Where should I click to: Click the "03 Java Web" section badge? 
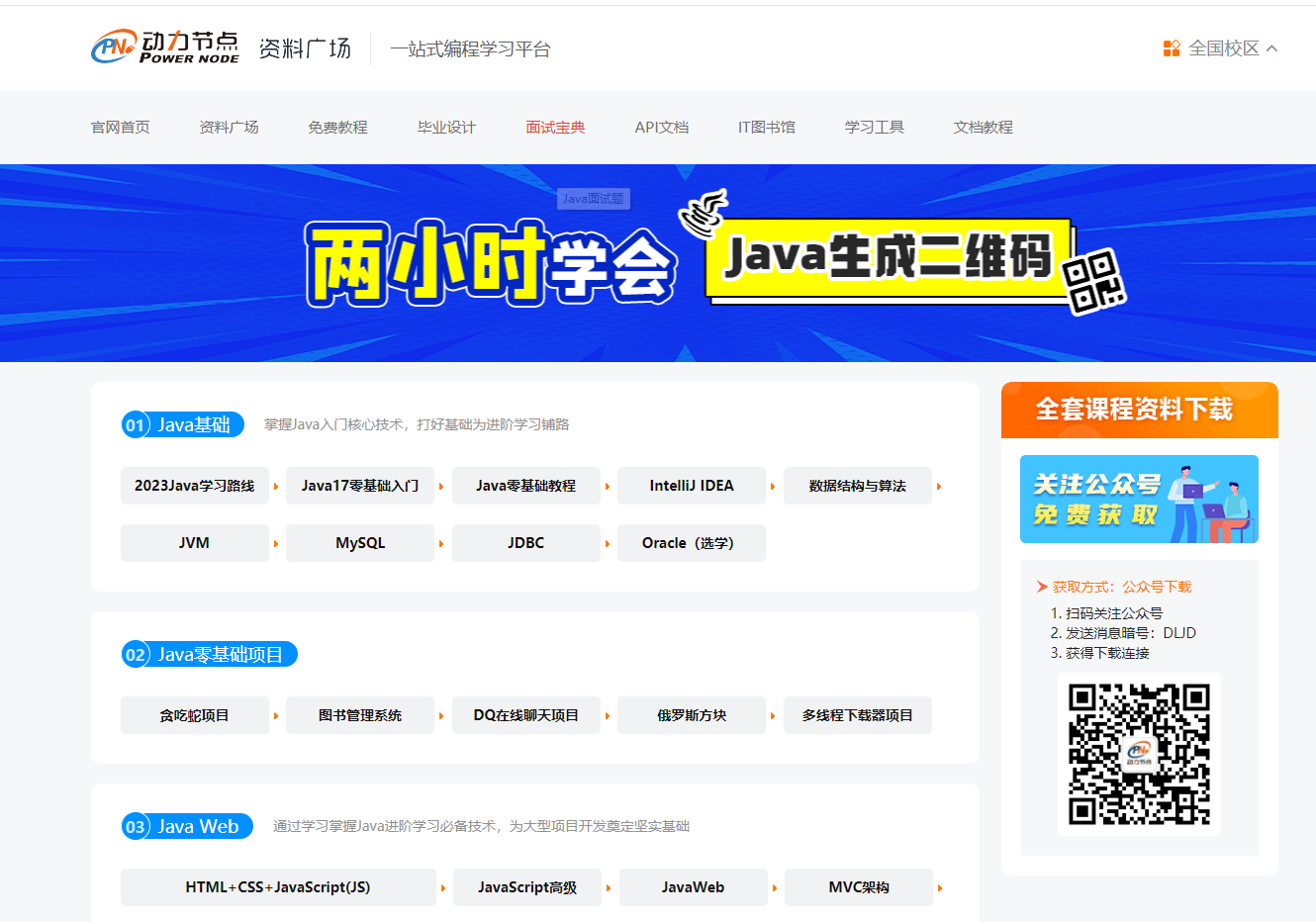(x=187, y=826)
